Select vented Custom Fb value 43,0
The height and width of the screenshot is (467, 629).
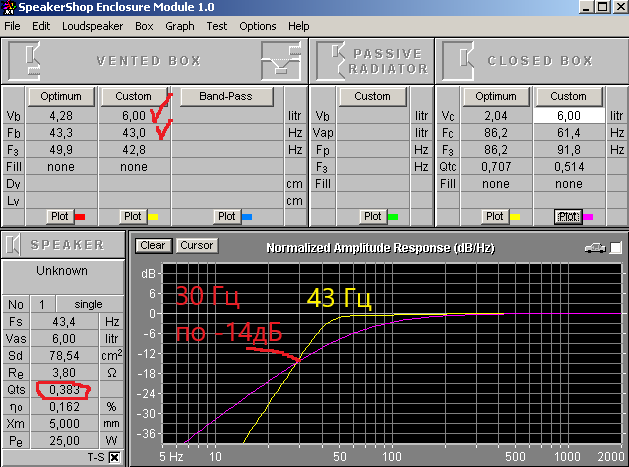pyautogui.click(x=134, y=133)
